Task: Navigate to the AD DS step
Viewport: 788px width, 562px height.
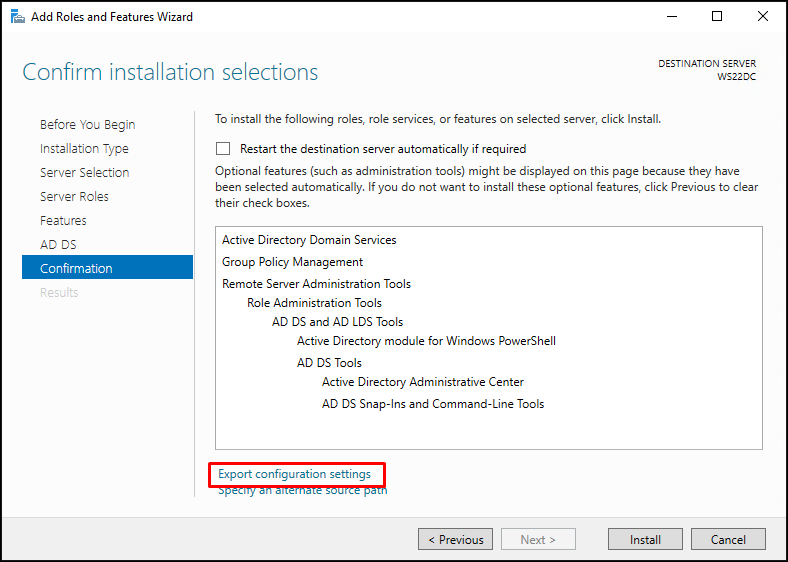Action: pos(58,245)
